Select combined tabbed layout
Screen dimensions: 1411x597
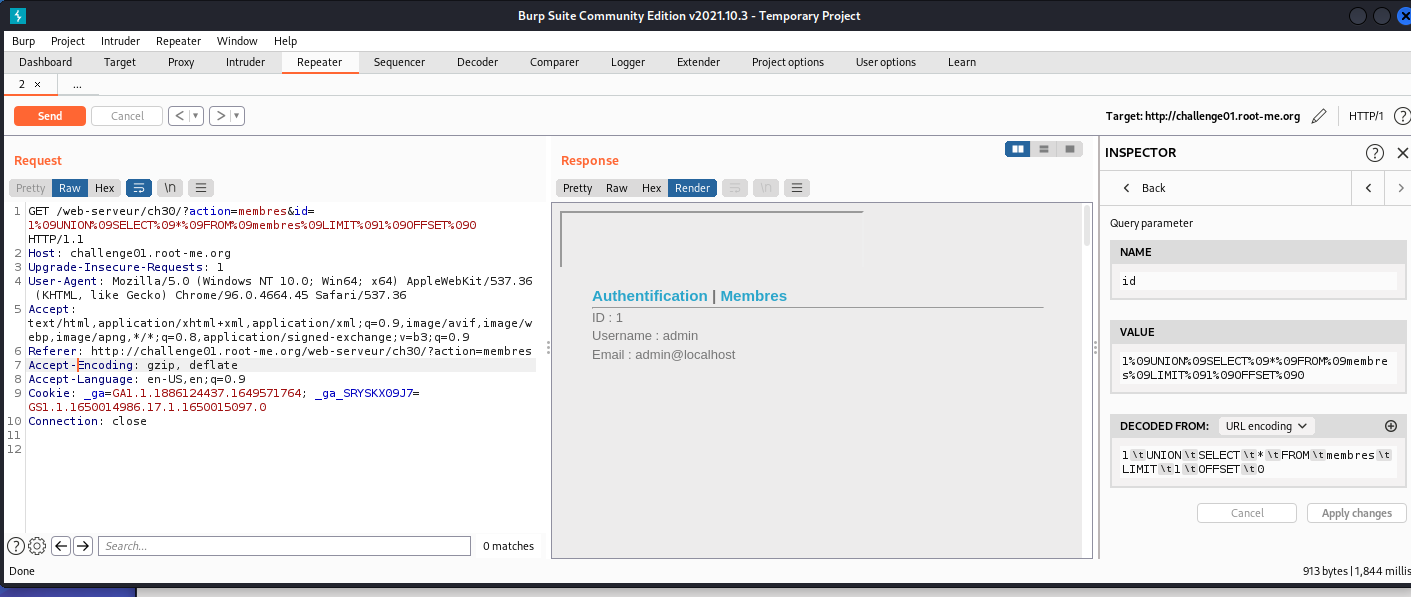pyautogui.click(x=1070, y=149)
